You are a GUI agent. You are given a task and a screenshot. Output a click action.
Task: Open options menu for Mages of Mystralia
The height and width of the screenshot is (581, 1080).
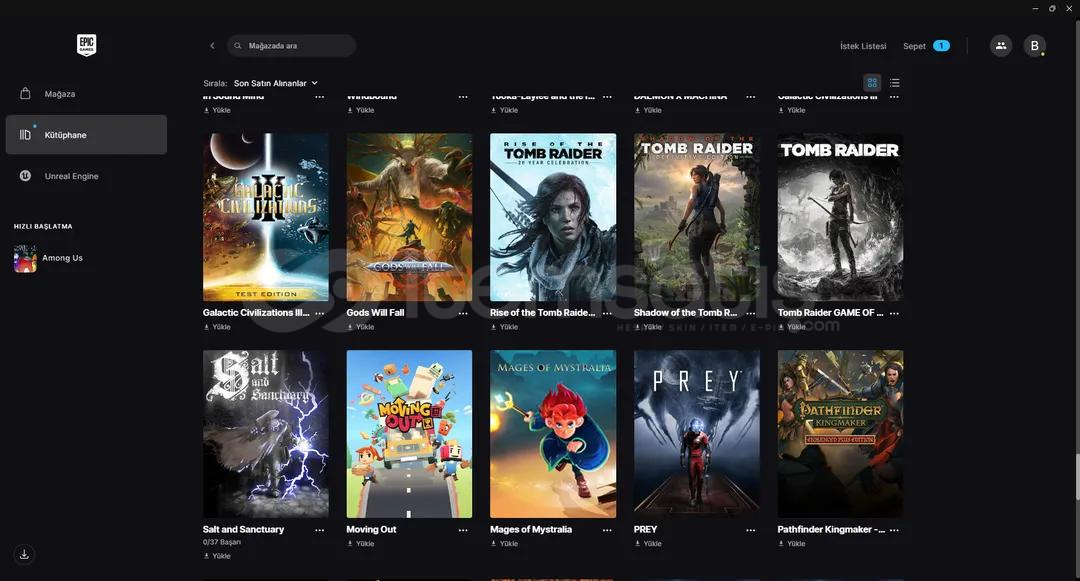[607, 530]
